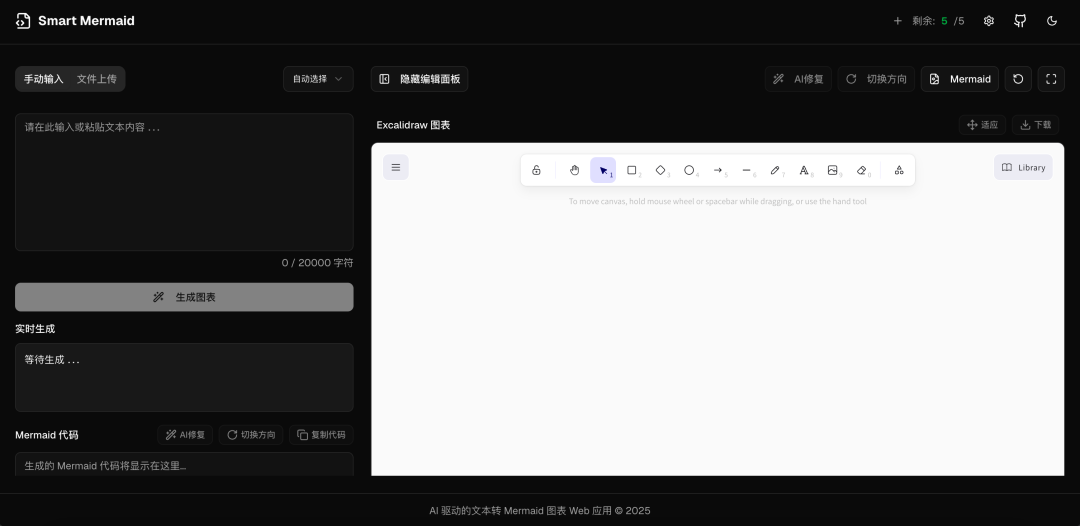The image size is (1080, 526).
Task: Click the 剩余 5/5 quota text
Action: pos(938,21)
